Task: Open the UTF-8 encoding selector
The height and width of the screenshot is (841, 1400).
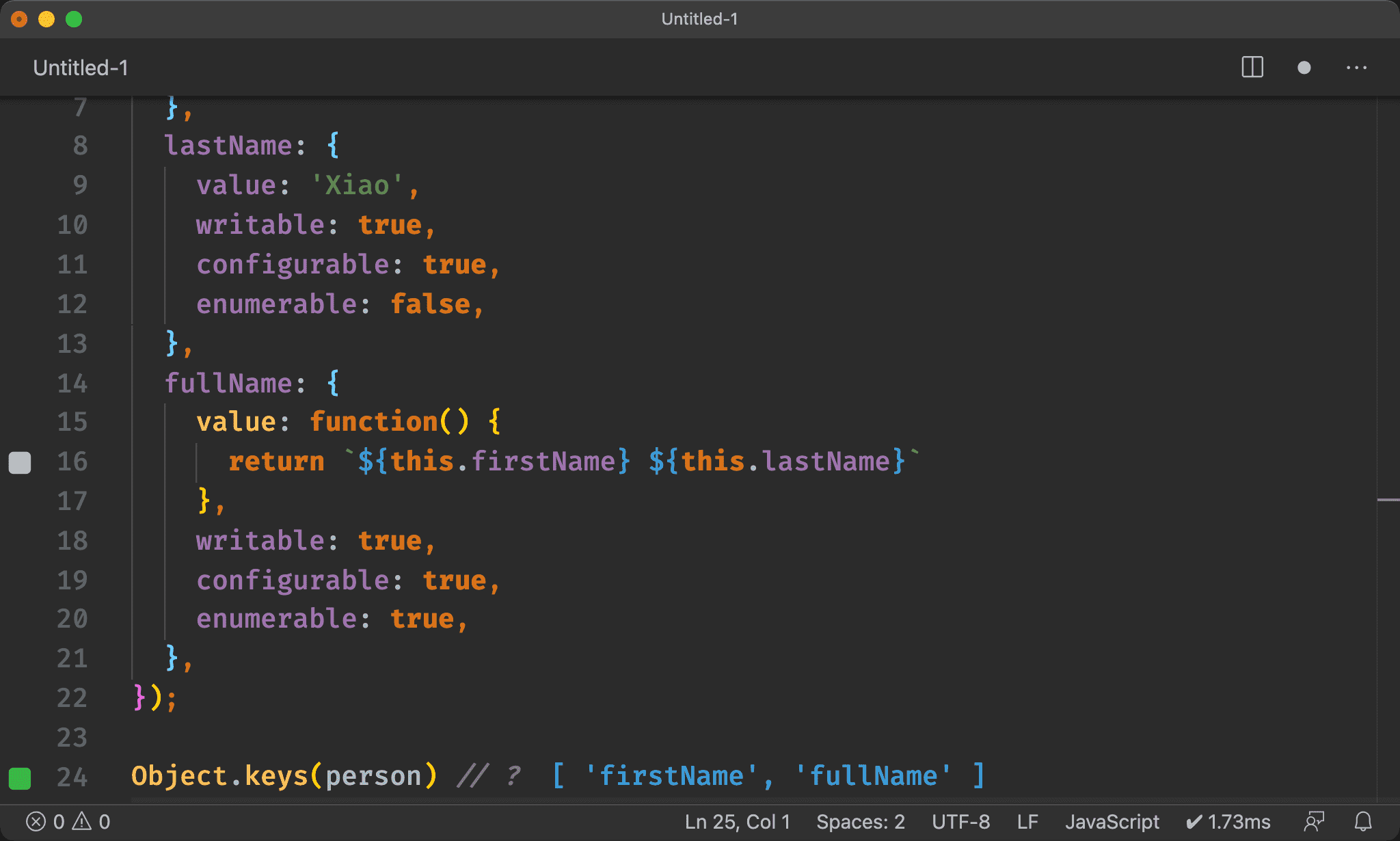Action: [960, 821]
